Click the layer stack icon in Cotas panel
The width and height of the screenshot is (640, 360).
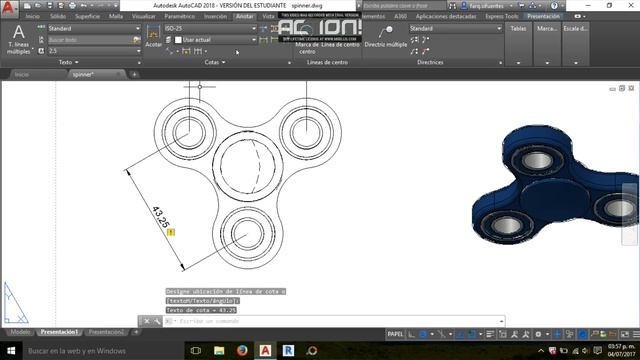coord(168,40)
